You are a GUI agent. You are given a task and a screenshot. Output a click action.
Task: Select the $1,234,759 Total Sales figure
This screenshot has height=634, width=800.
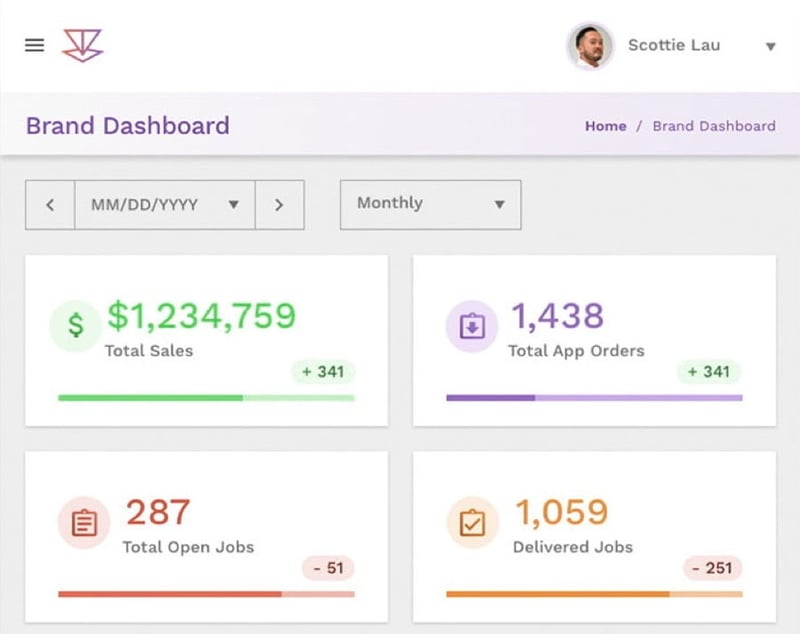point(201,316)
